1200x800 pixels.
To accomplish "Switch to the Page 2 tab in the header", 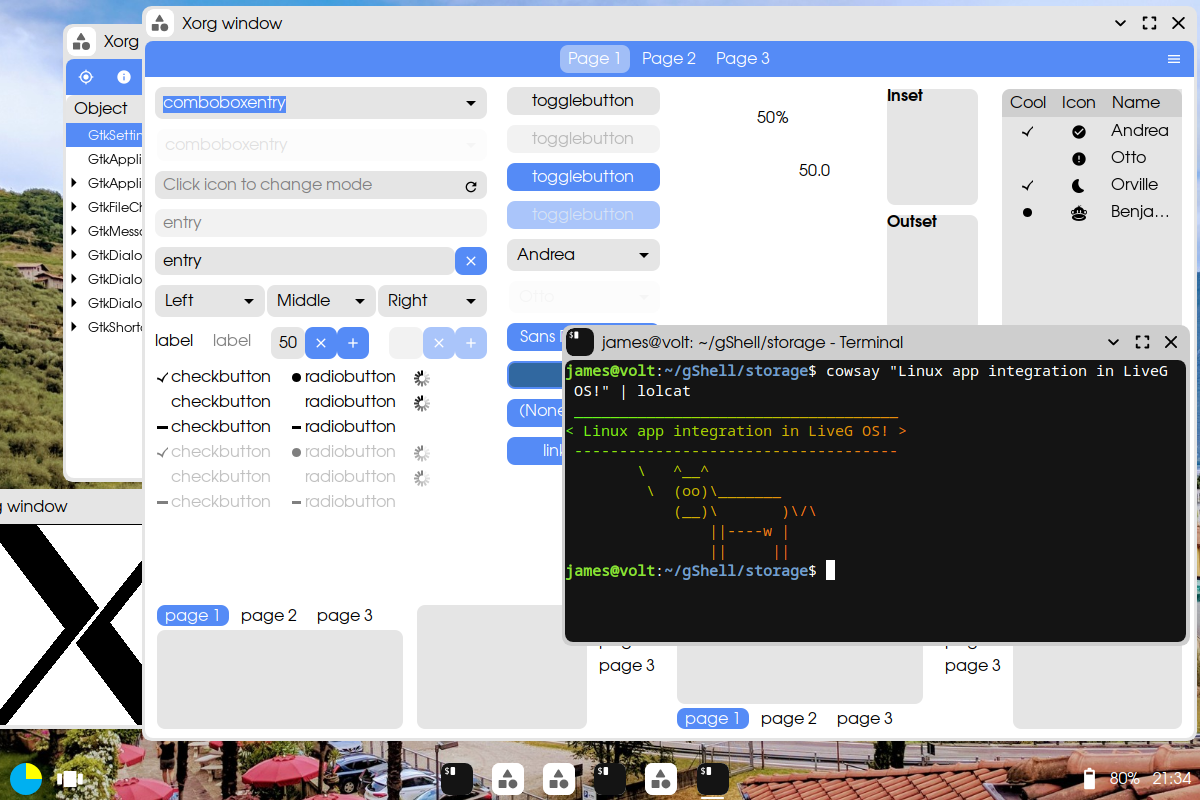I will (668, 59).
